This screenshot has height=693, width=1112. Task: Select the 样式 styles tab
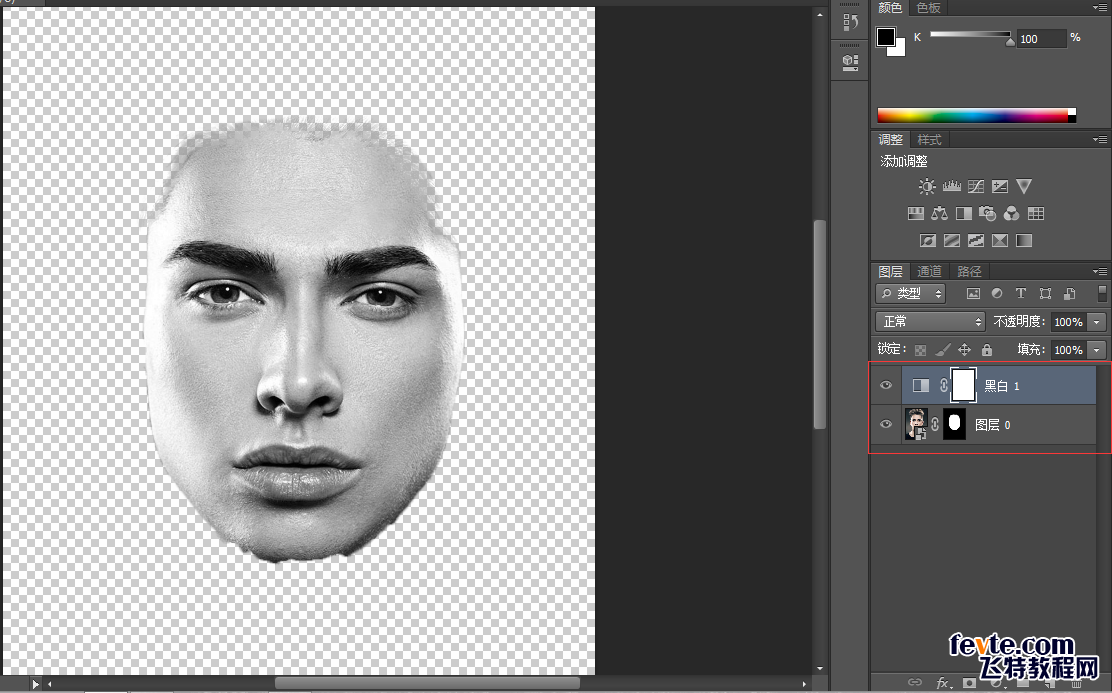929,140
